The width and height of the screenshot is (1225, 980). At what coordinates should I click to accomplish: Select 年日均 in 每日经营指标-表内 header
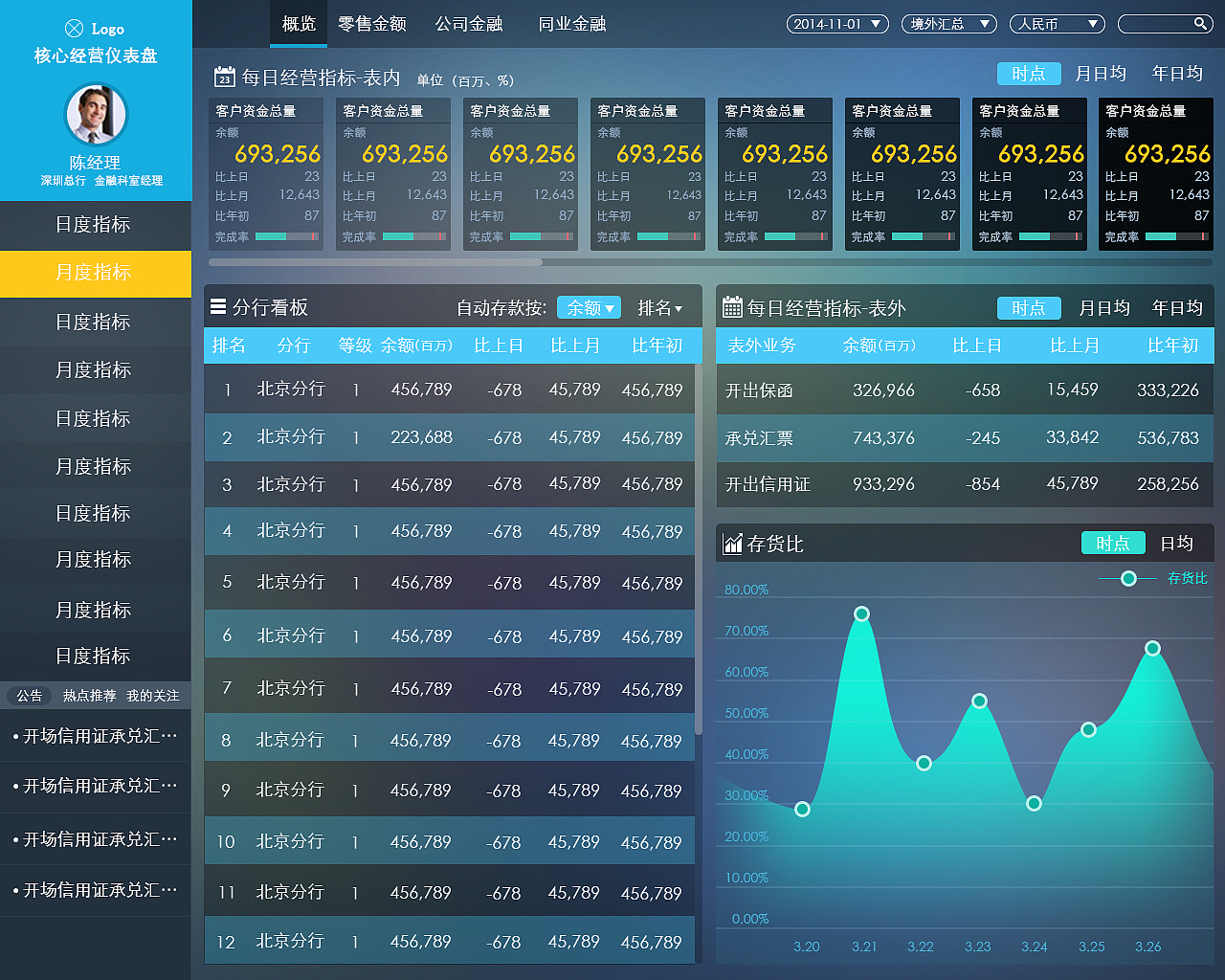[x=1177, y=74]
